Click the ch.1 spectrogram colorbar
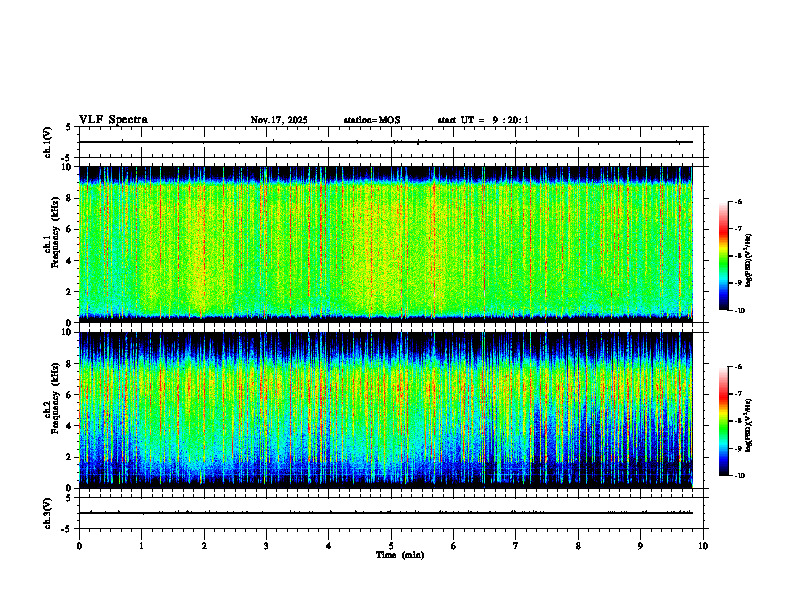Screen dimensions: 792x612 724,256
